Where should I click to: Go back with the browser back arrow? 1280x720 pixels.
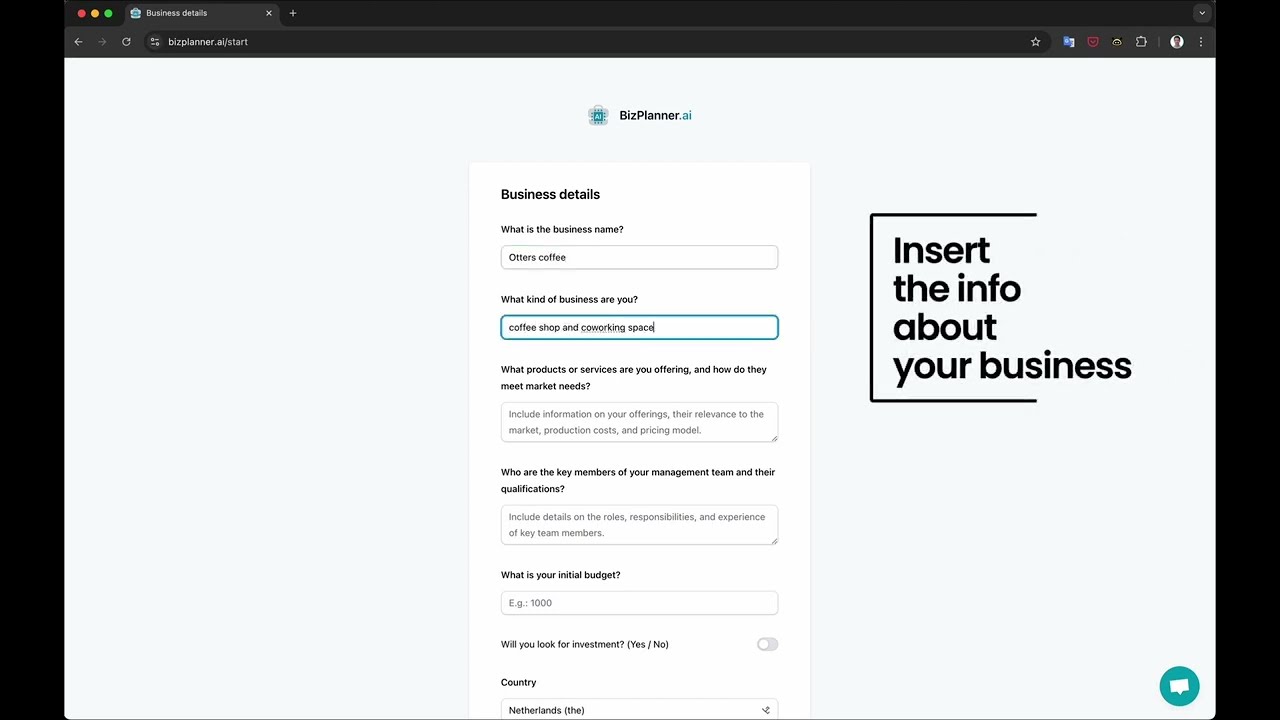click(x=78, y=41)
